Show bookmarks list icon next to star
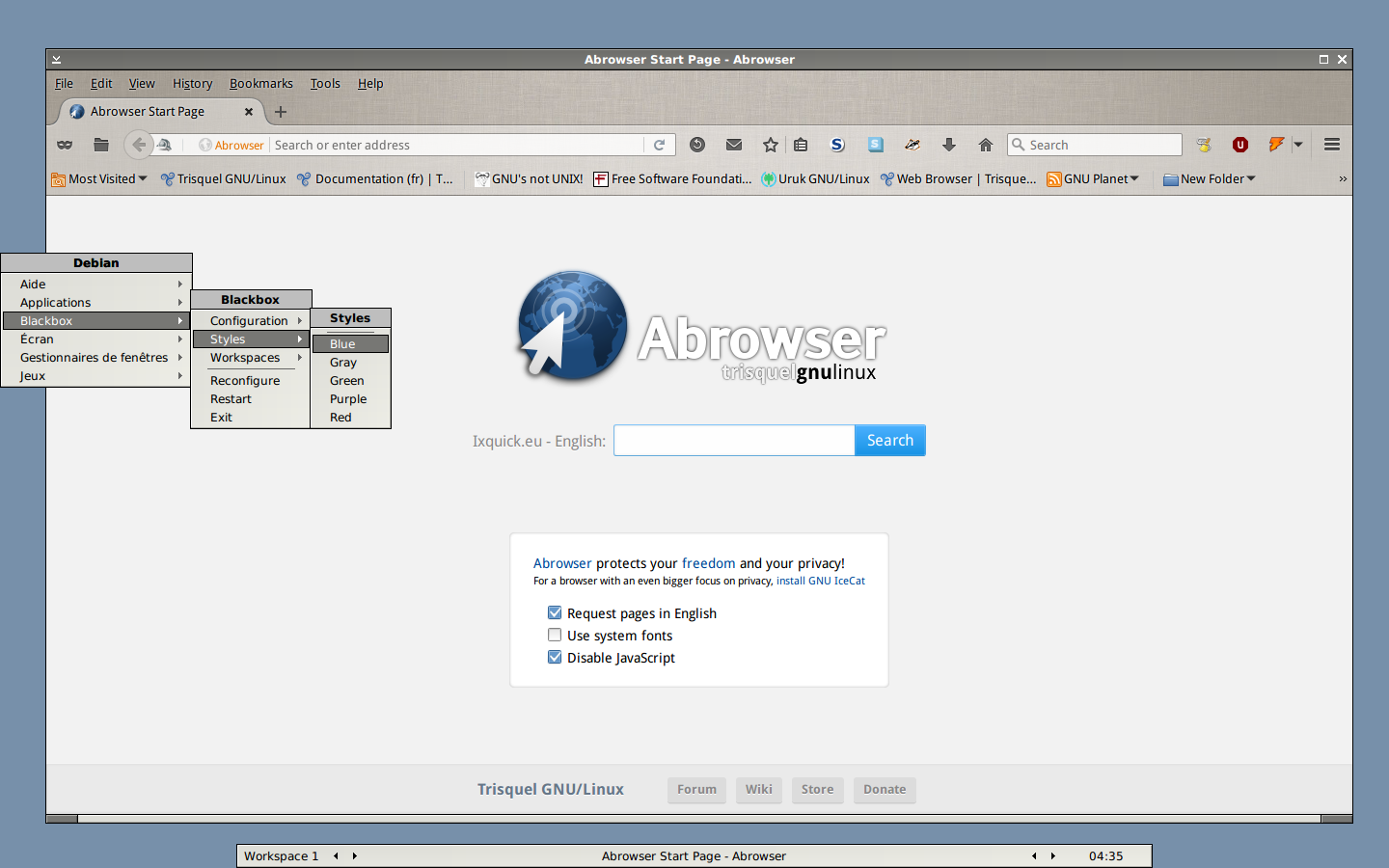Screen dimensions: 1389x868 click(801, 145)
